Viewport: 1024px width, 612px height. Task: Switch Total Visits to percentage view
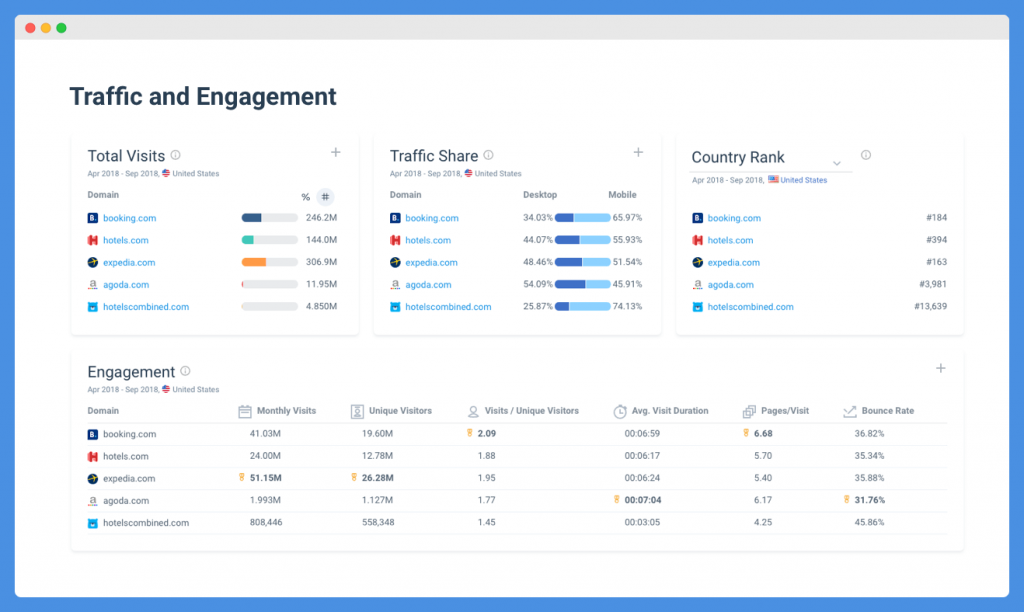(305, 197)
